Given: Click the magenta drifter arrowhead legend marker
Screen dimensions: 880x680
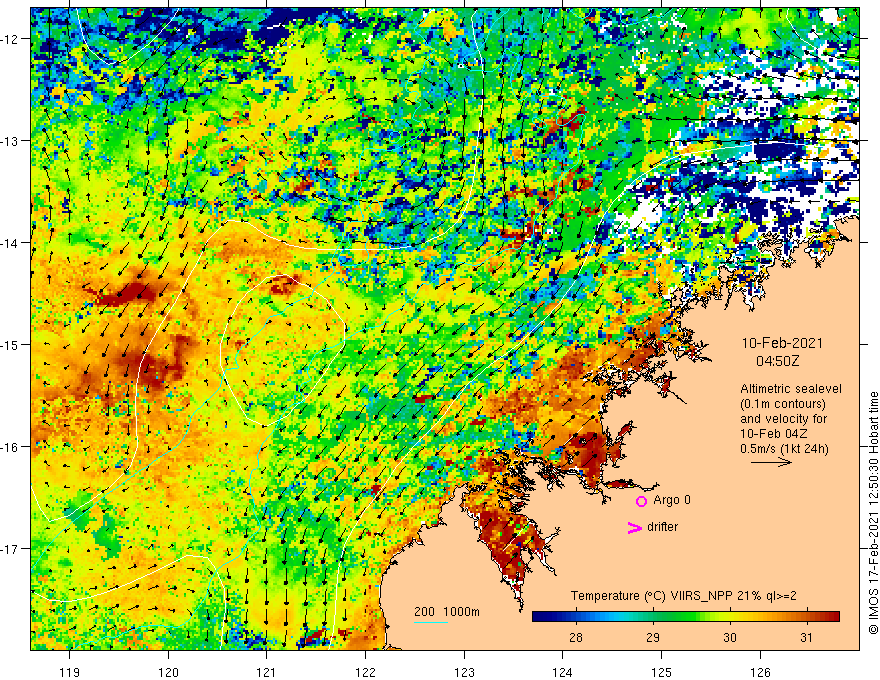Looking at the screenshot, I should [634, 528].
